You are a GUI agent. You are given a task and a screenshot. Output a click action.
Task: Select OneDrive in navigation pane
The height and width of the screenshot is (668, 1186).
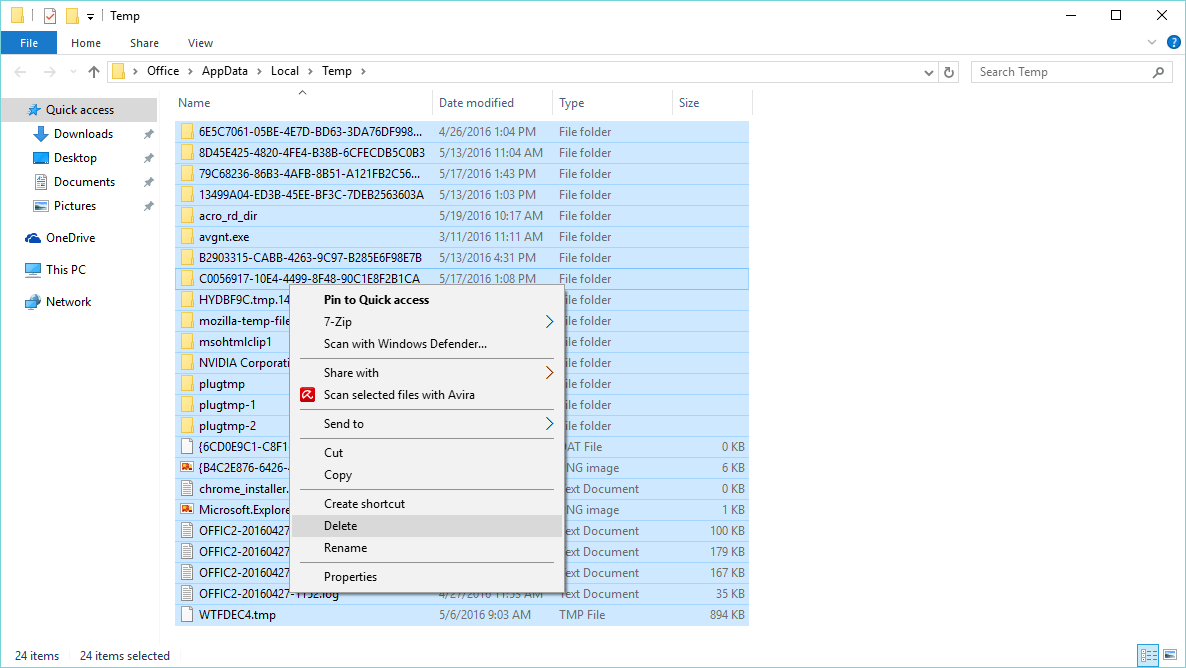(x=70, y=238)
